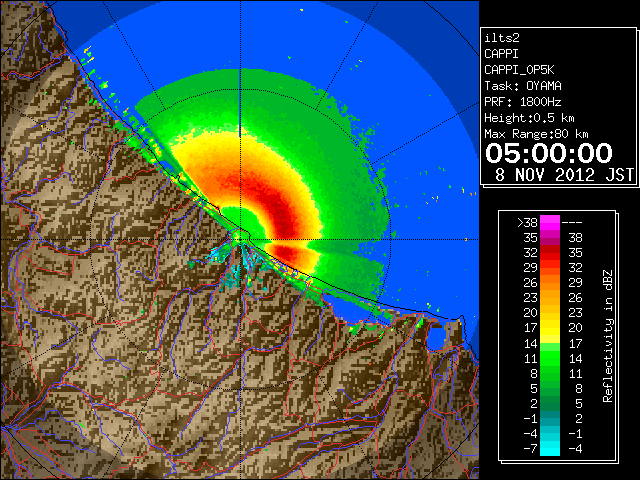Image resolution: width=640 pixels, height=480 pixels.
Task: Click the ">38" legend label
Action: point(527,223)
